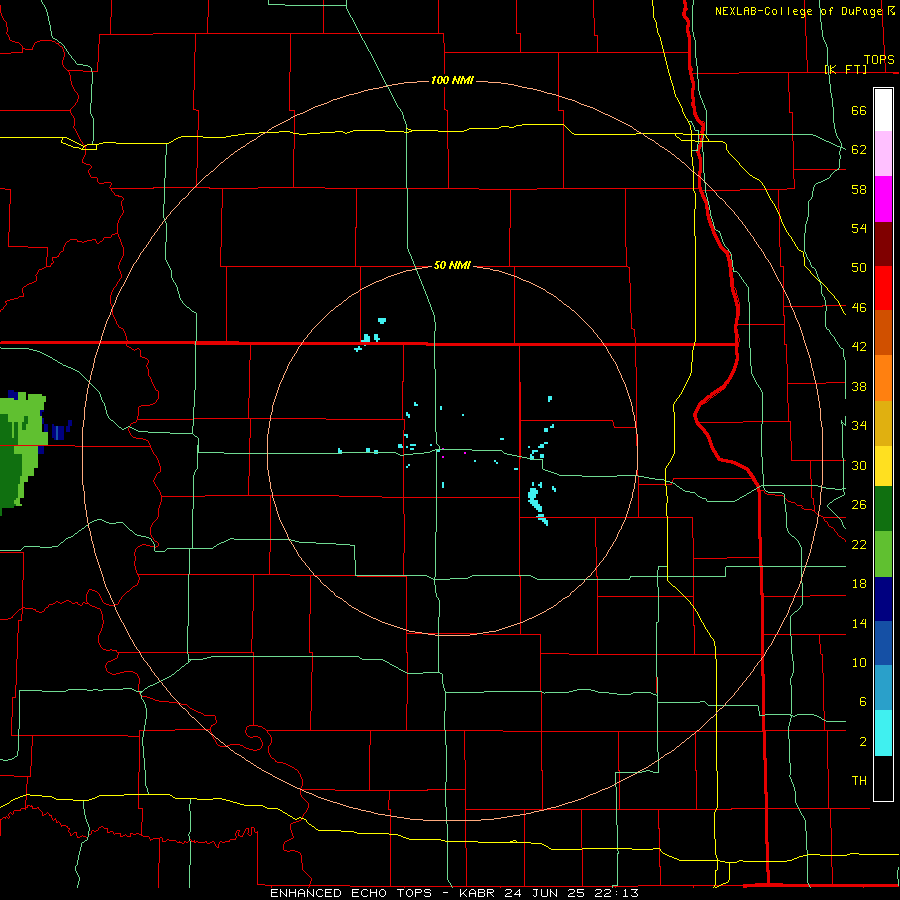This screenshot has width=900, height=900.
Task: Click the TH threshold legend label
Action: click(859, 781)
